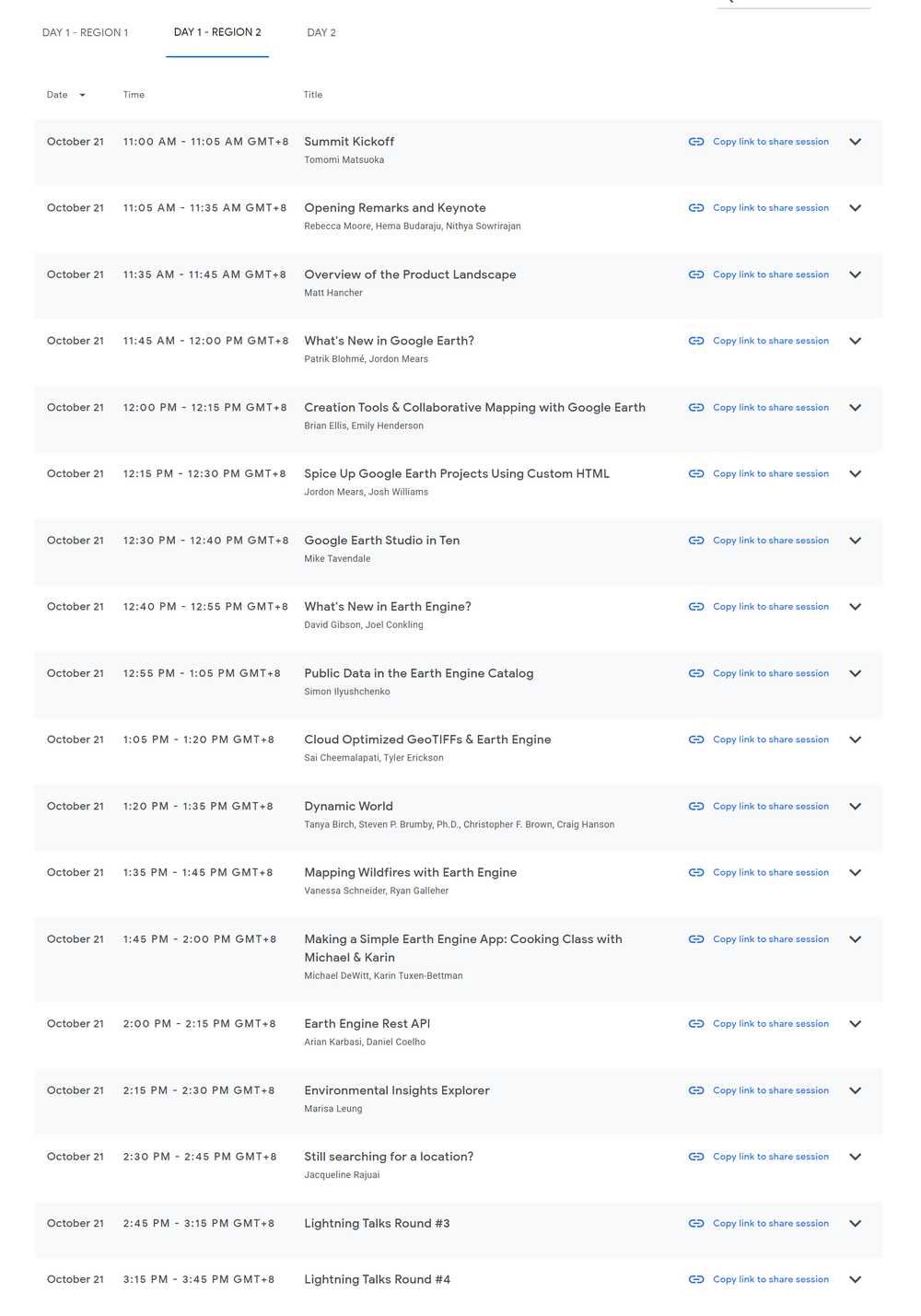Expand the Still searching for a location session
Viewport: 921px width, 1316px height.
pyautogui.click(x=855, y=1157)
